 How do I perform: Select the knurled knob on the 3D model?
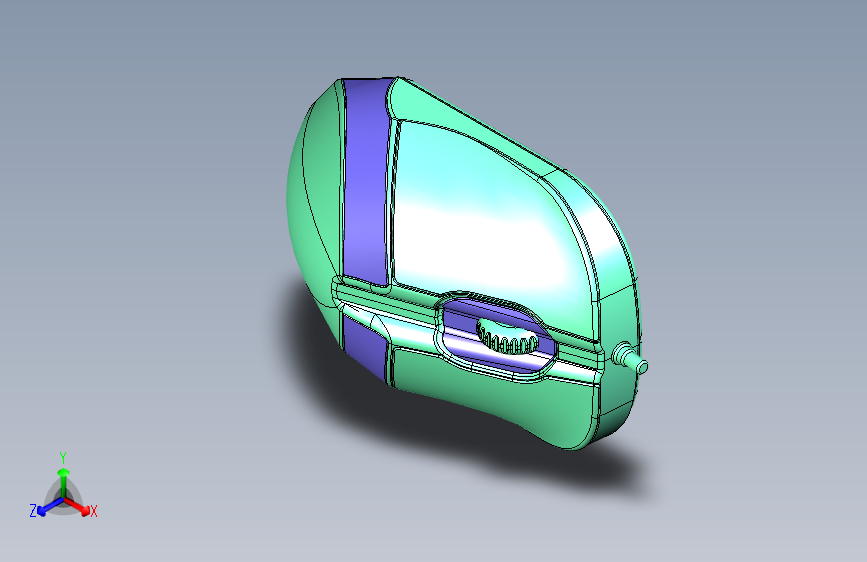(x=506, y=336)
